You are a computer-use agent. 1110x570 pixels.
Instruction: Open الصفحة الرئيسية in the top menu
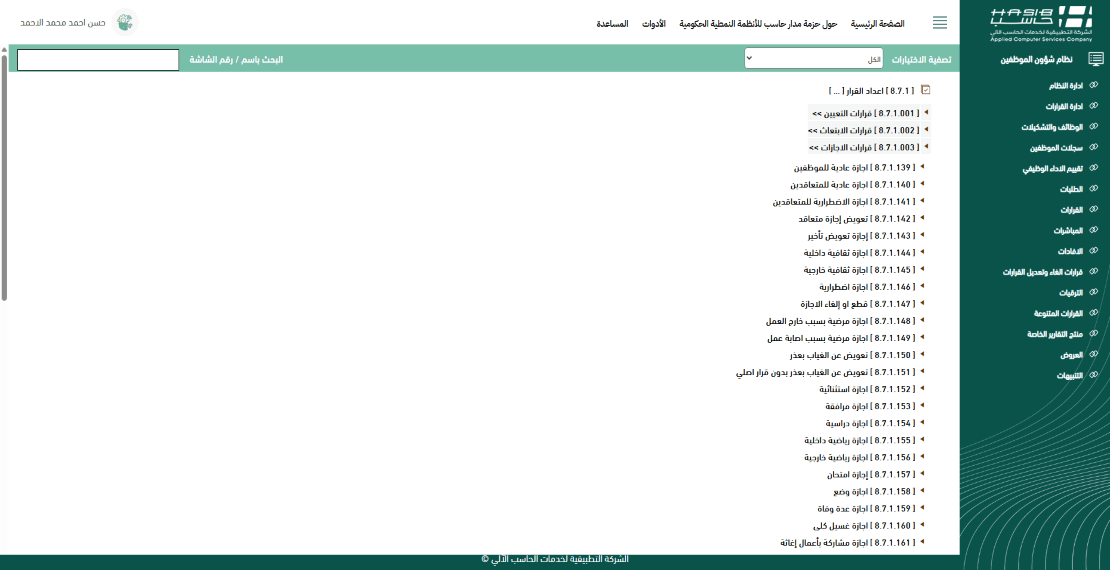pyautogui.click(x=877, y=23)
